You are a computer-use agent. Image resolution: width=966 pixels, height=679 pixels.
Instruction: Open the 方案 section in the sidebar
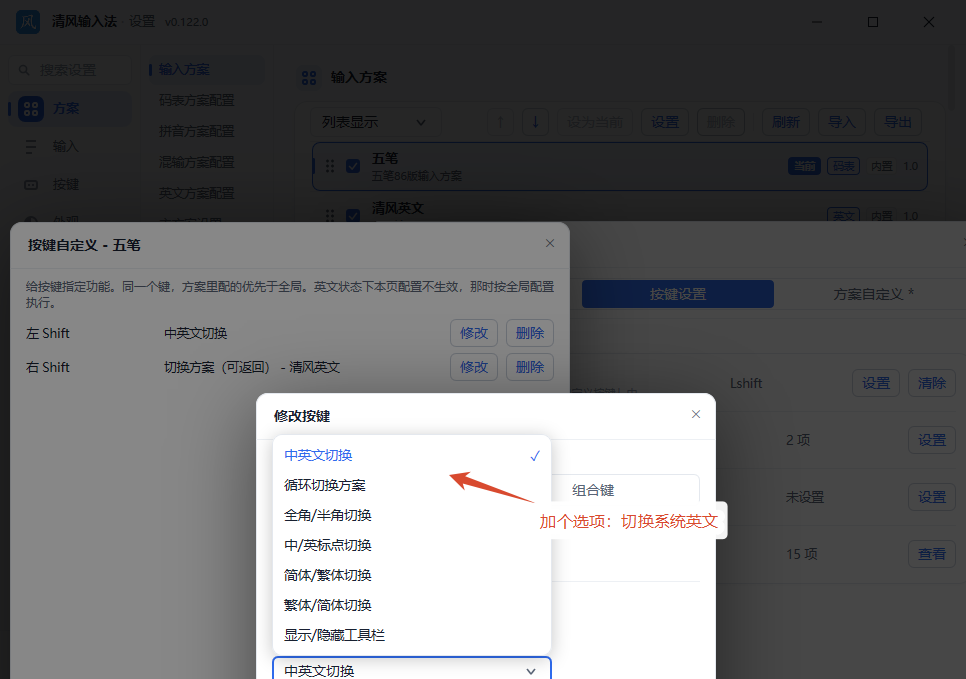click(70, 108)
